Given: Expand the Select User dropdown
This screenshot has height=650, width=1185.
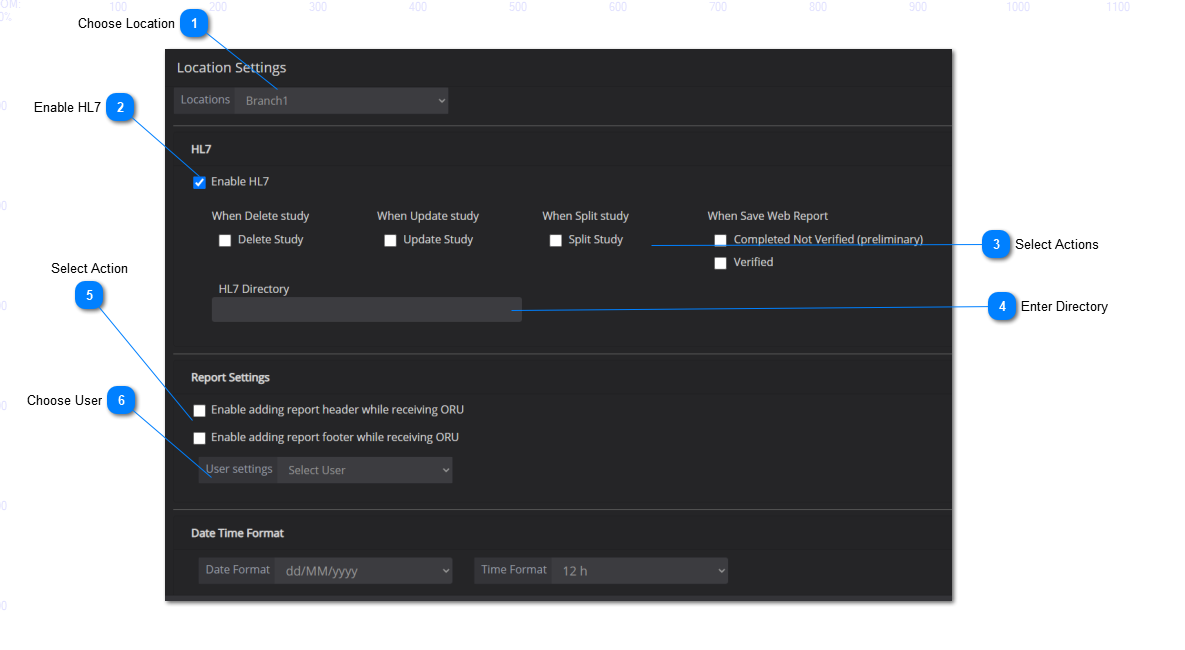Looking at the screenshot, I should click(x=364, y=470).
